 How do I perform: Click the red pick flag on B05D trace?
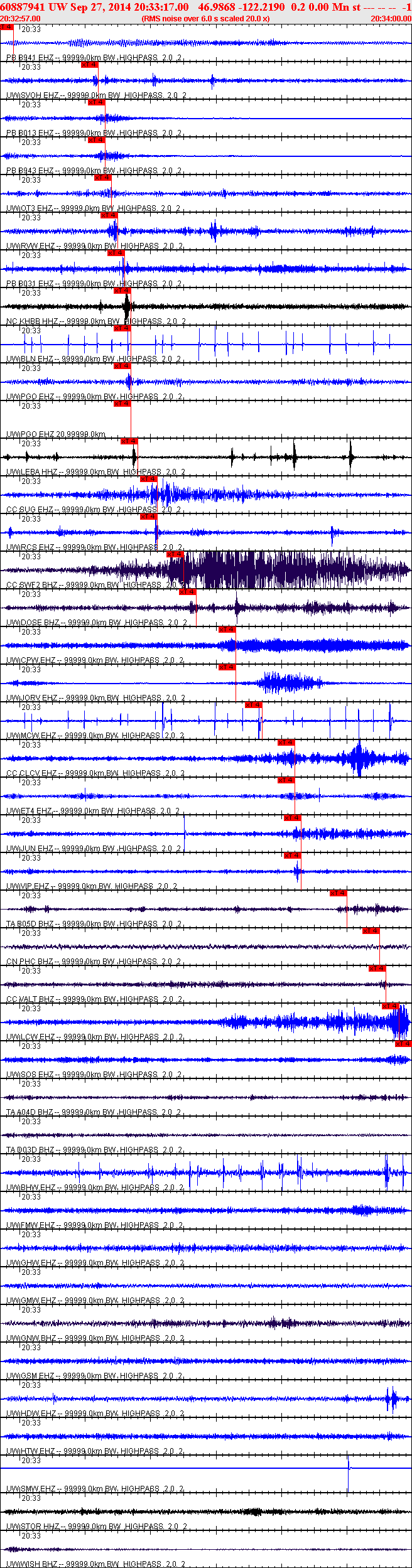[x=339, y=893]
